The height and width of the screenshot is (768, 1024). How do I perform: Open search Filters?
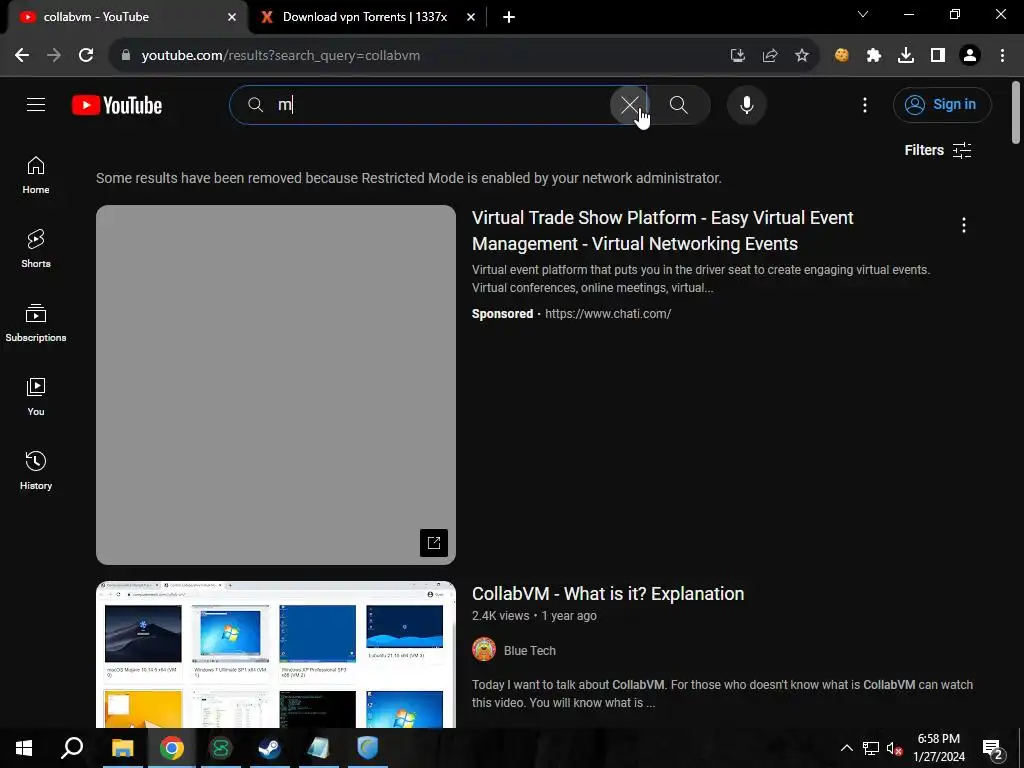(x=938, y=150)
